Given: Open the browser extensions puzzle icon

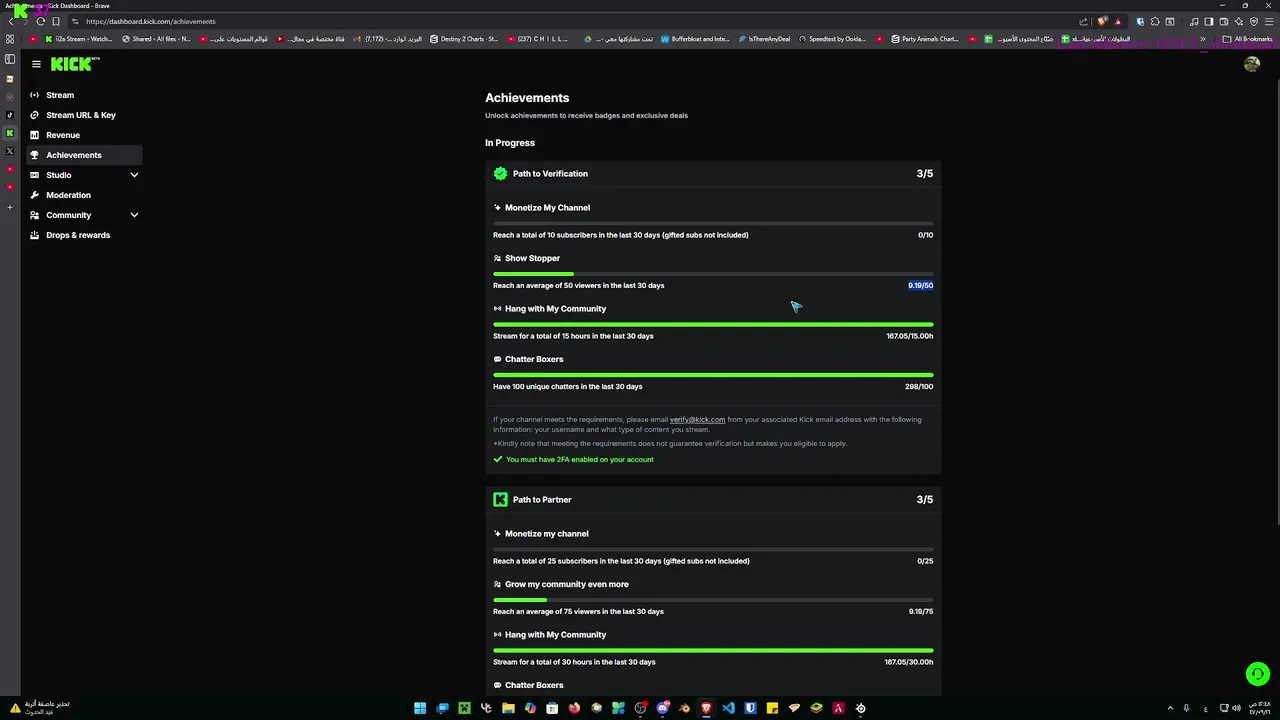Looking at the screenshot, I should point(1155,21).
